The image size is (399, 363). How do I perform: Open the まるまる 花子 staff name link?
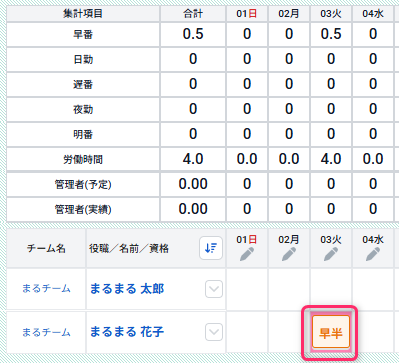tap(127, 332)
